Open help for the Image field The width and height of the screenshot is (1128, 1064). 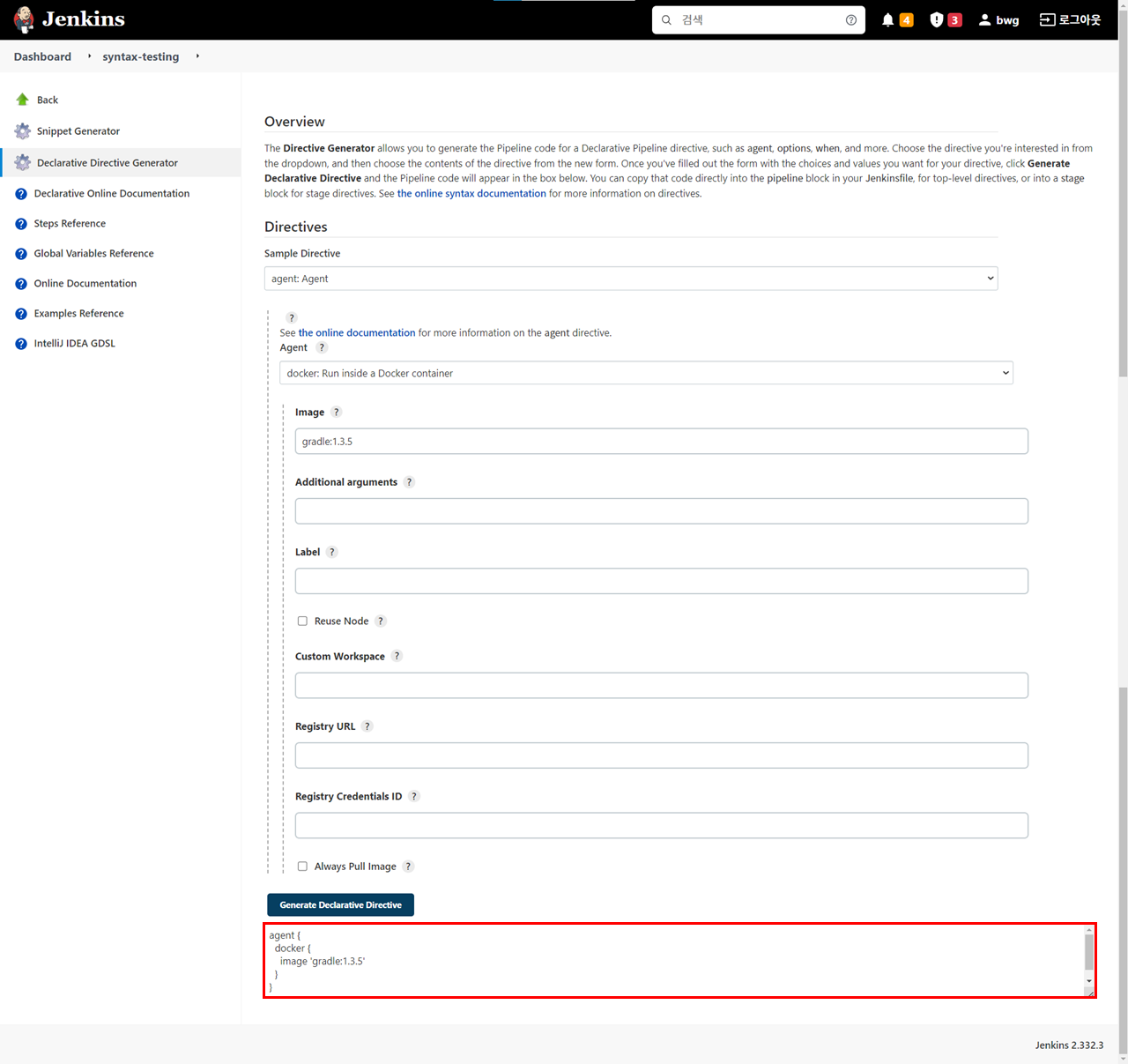click(x=336, y=412)
